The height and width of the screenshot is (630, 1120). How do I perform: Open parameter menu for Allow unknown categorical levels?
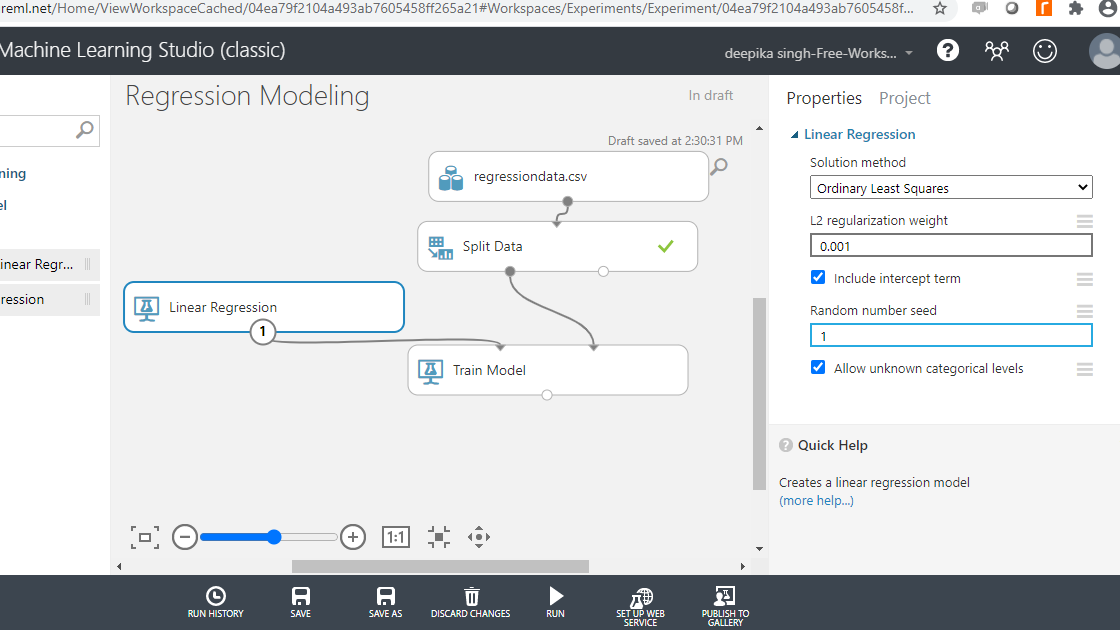1085,369
